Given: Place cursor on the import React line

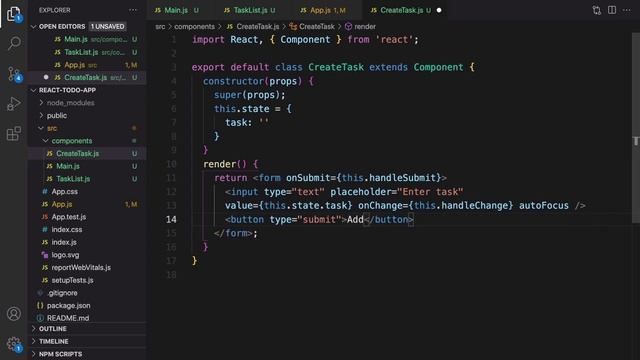Looking at the screenshot, I should (x=305, y=40).
